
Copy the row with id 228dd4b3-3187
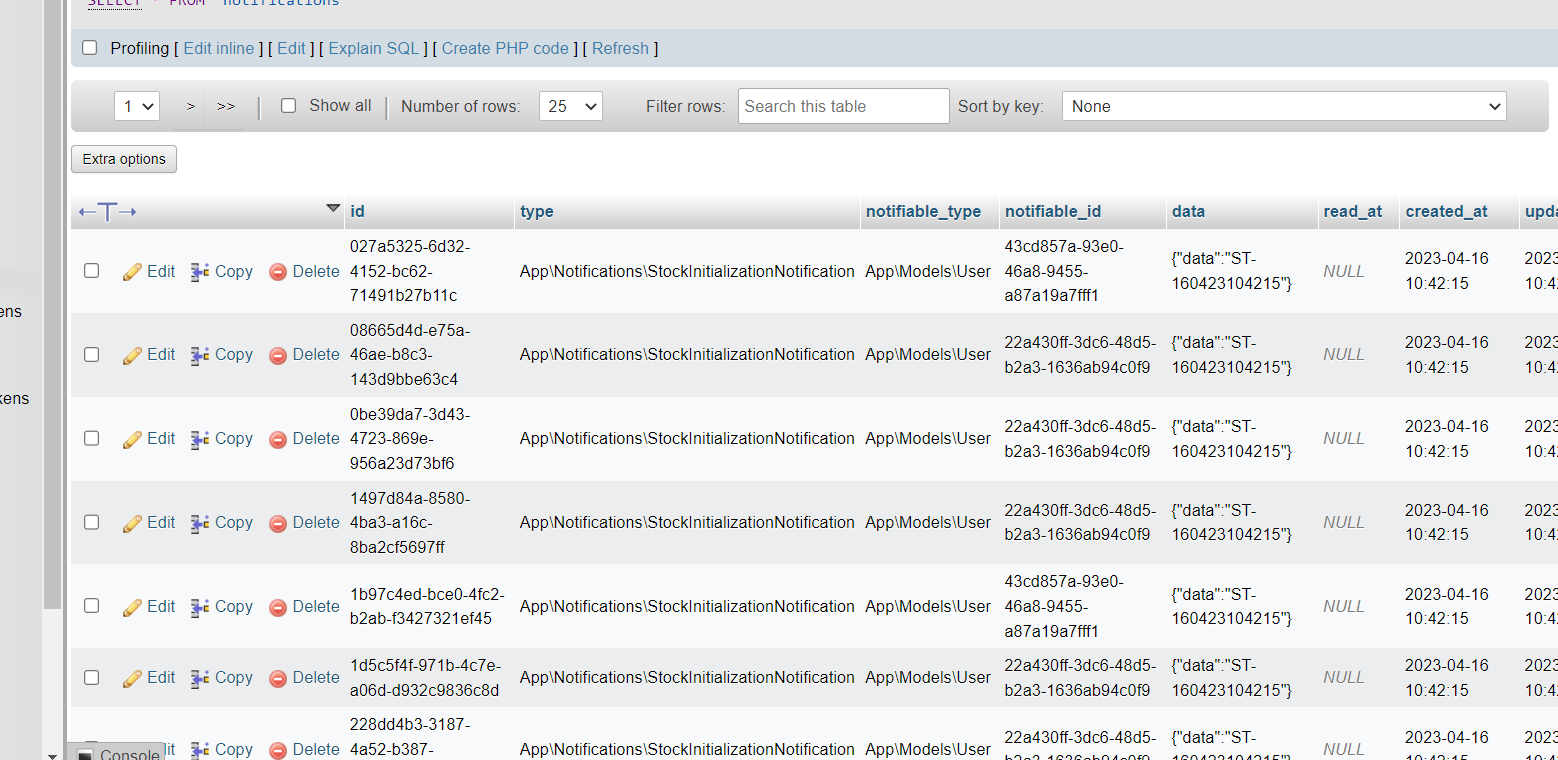(221, 749)
